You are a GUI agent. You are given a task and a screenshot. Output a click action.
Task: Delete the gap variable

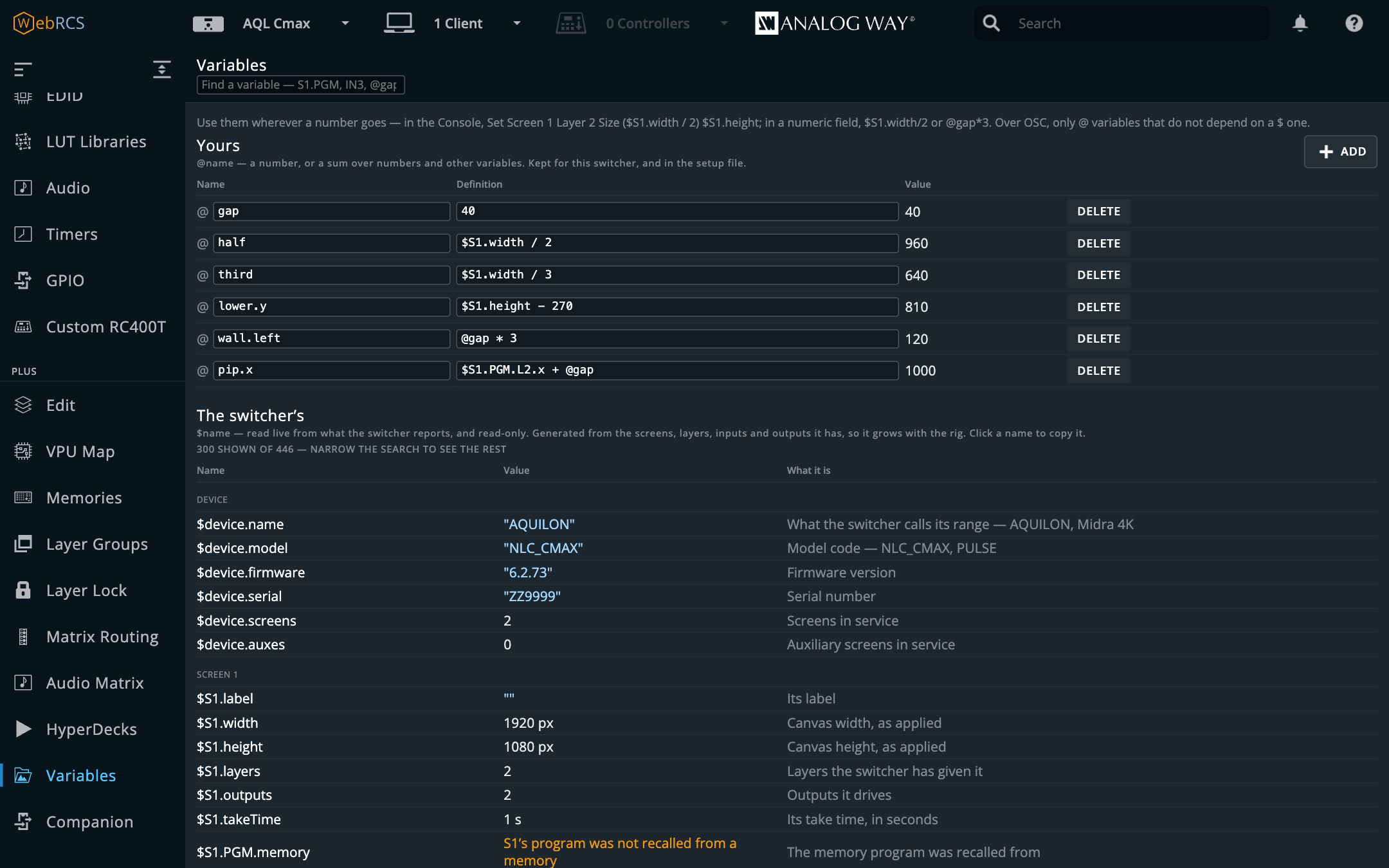click(1098, 212)
